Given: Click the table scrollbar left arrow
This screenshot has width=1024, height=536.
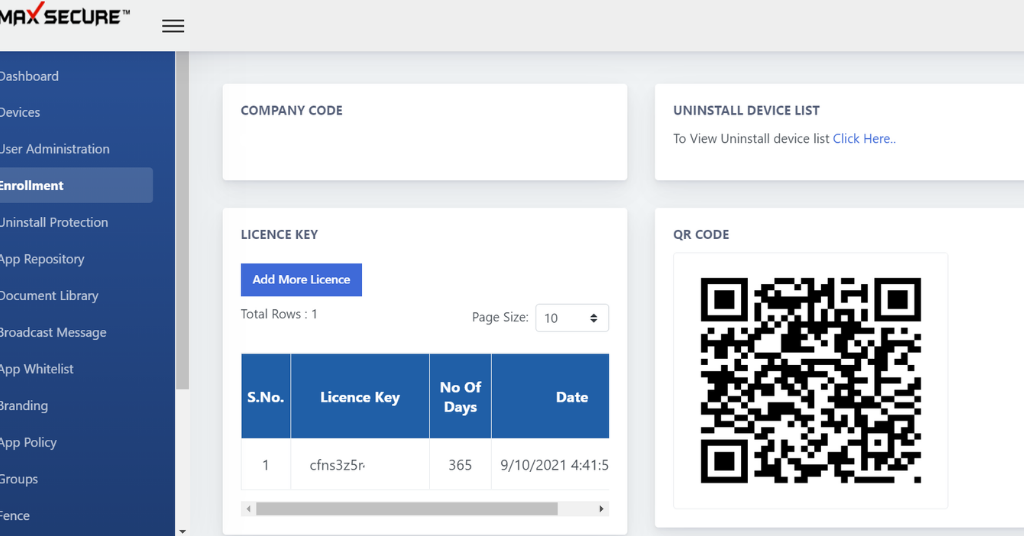Looking at the screenshot, I should click(248, 509).
